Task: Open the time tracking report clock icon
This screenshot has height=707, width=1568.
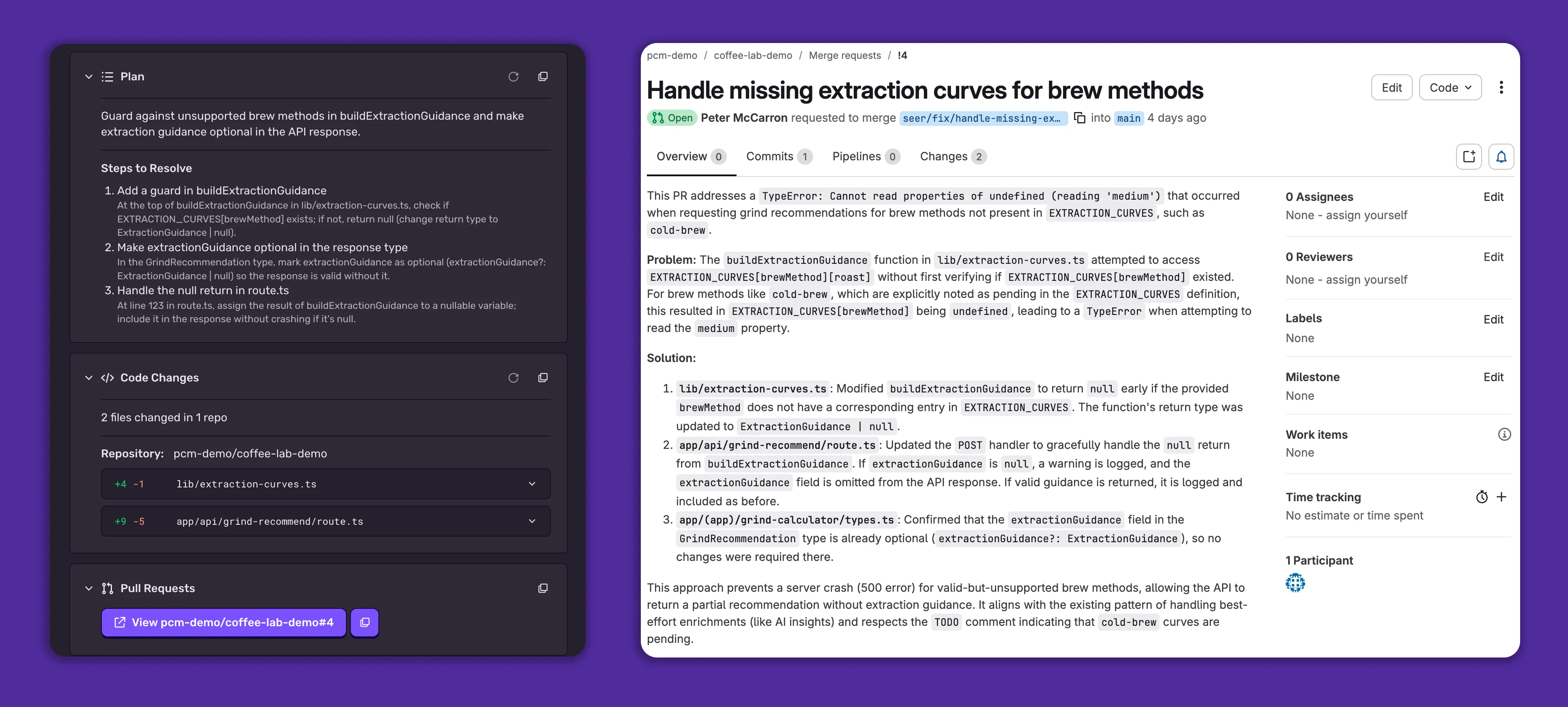Action: [1482, 497]
